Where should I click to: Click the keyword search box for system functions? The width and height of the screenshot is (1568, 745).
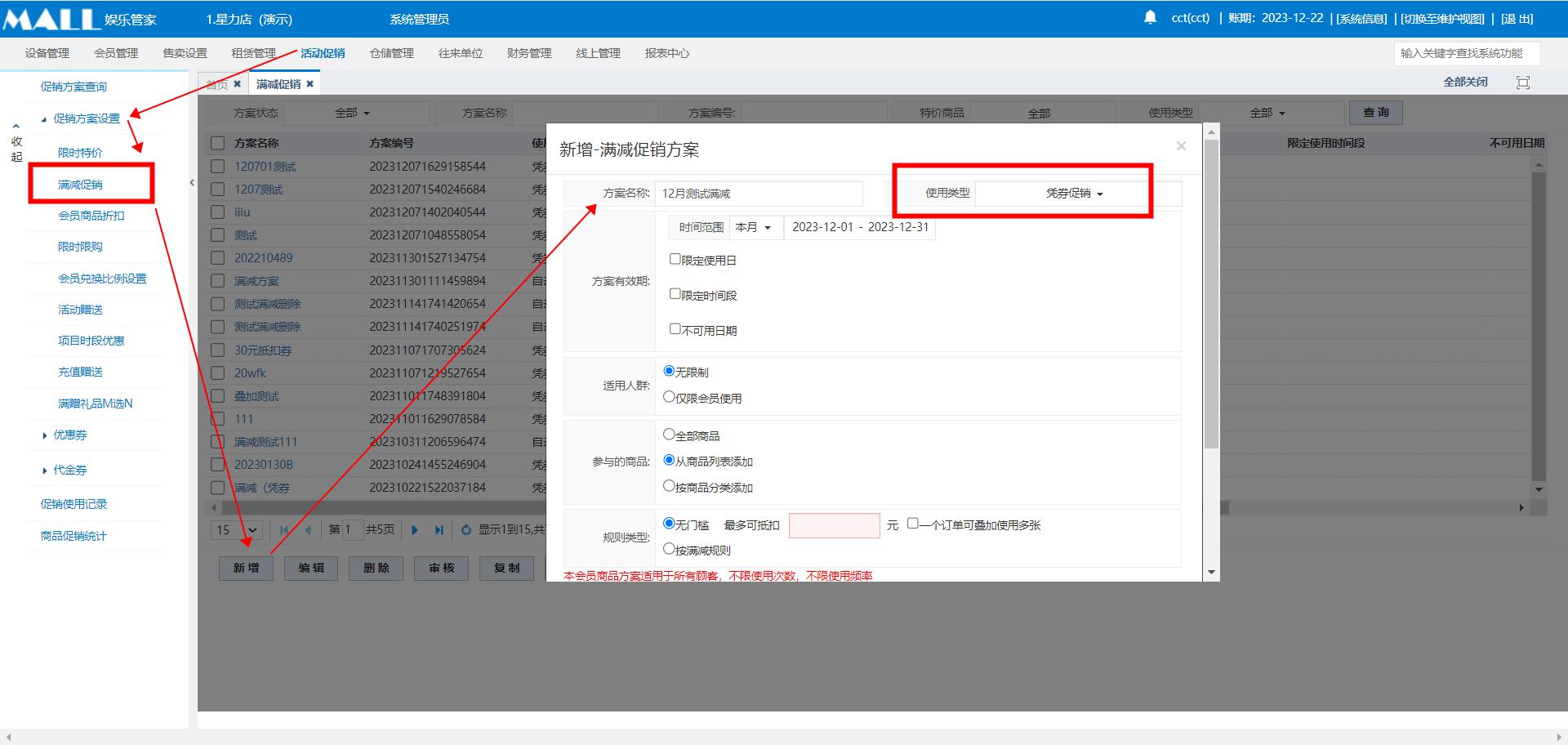[1467, 53]
